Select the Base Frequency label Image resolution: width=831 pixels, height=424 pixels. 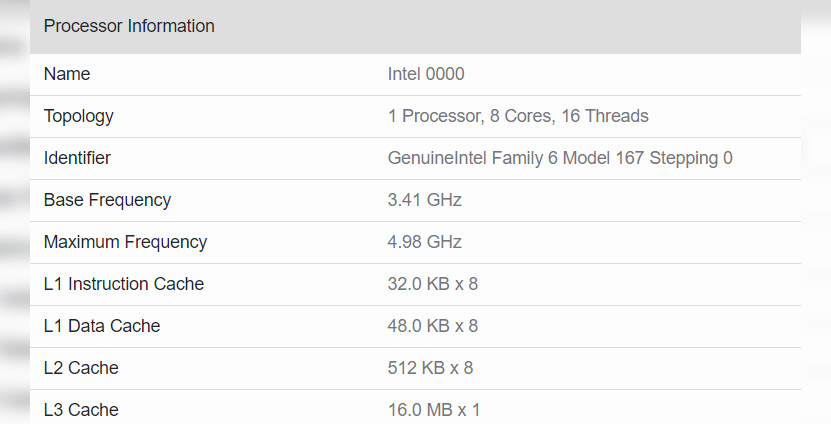pyautogui.click(x=108, y=200)
